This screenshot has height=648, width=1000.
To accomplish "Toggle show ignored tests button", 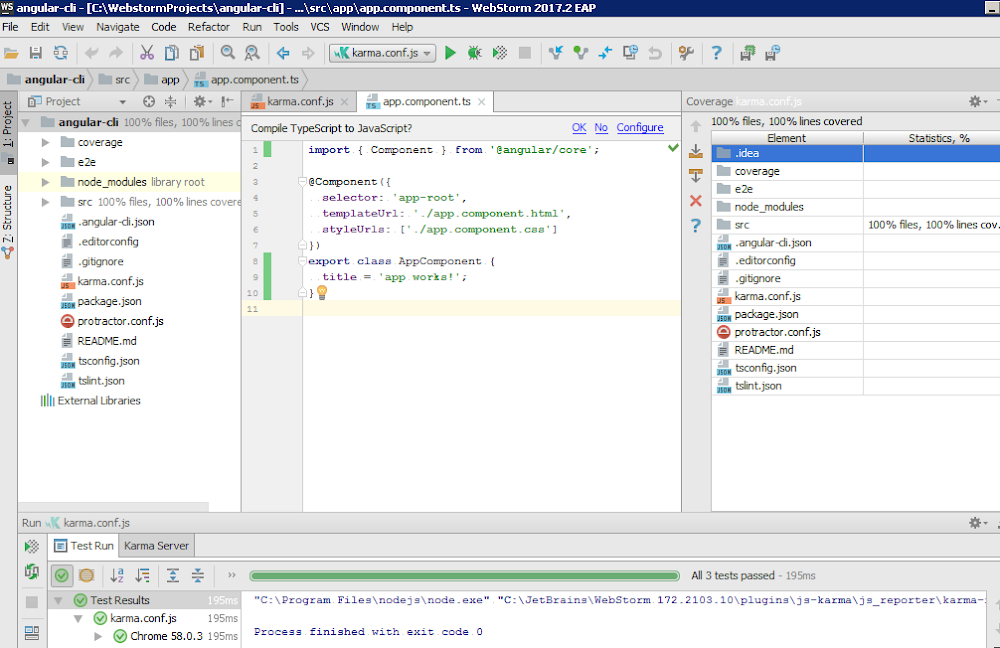I will click(x=87, y=575).
